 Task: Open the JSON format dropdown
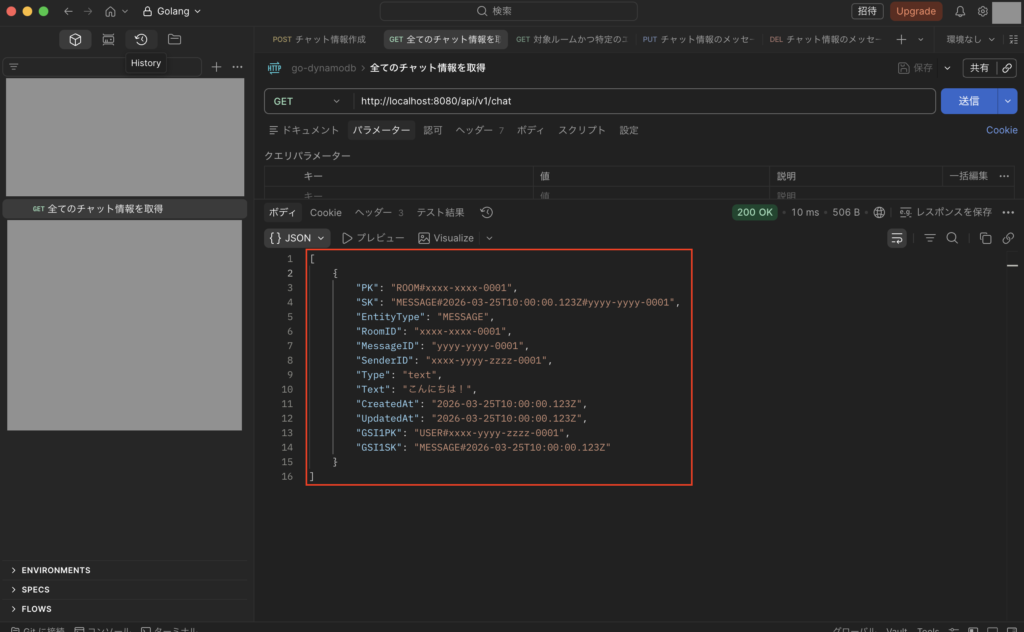click(x=297, y=238)
